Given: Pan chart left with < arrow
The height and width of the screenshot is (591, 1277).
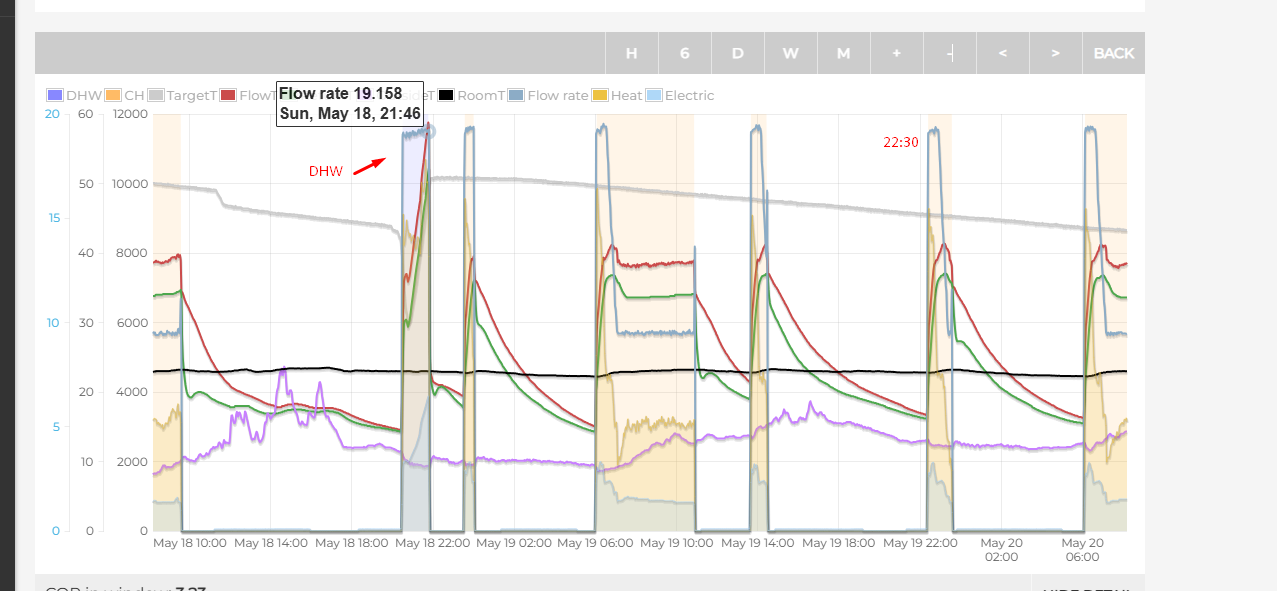Looking at the screenshot, I should click(x=1002, y=53).
